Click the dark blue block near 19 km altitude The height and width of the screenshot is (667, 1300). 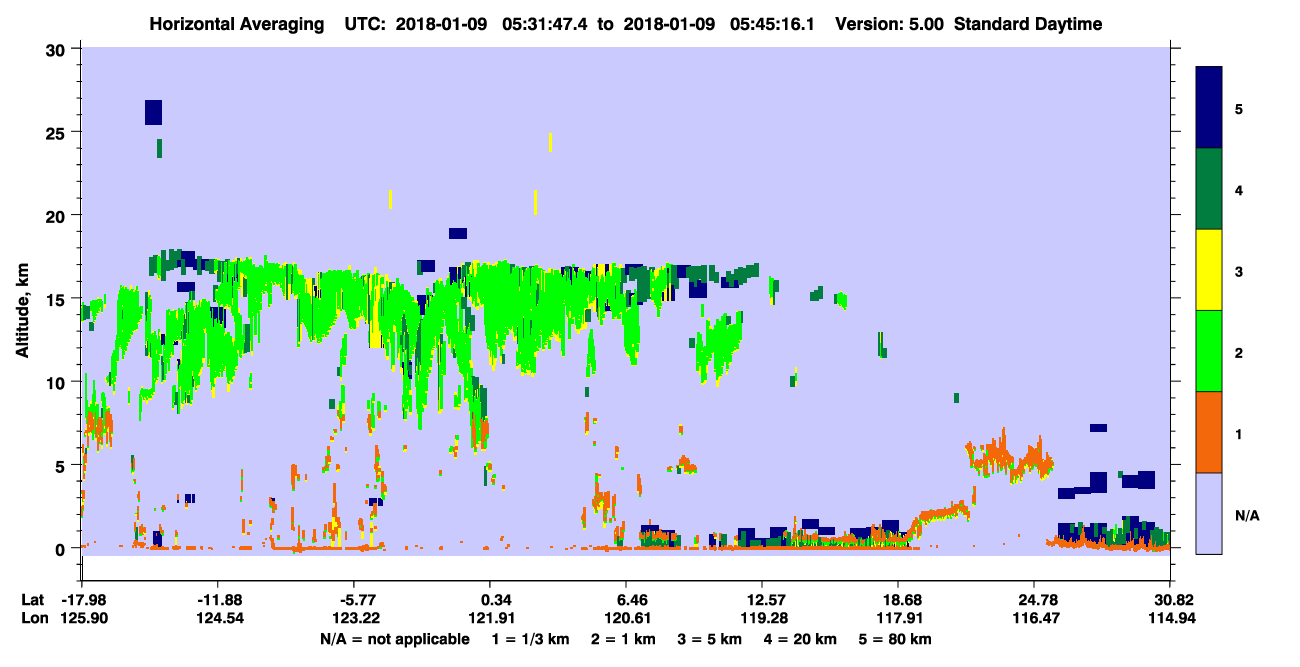point(458,233)
